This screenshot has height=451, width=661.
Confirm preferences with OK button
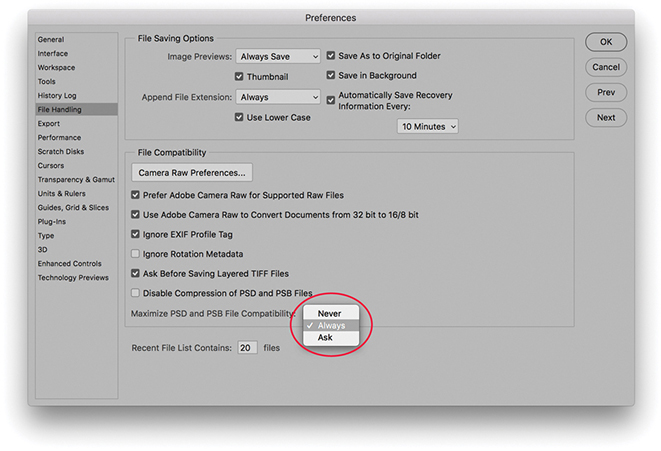coord(606,42)
